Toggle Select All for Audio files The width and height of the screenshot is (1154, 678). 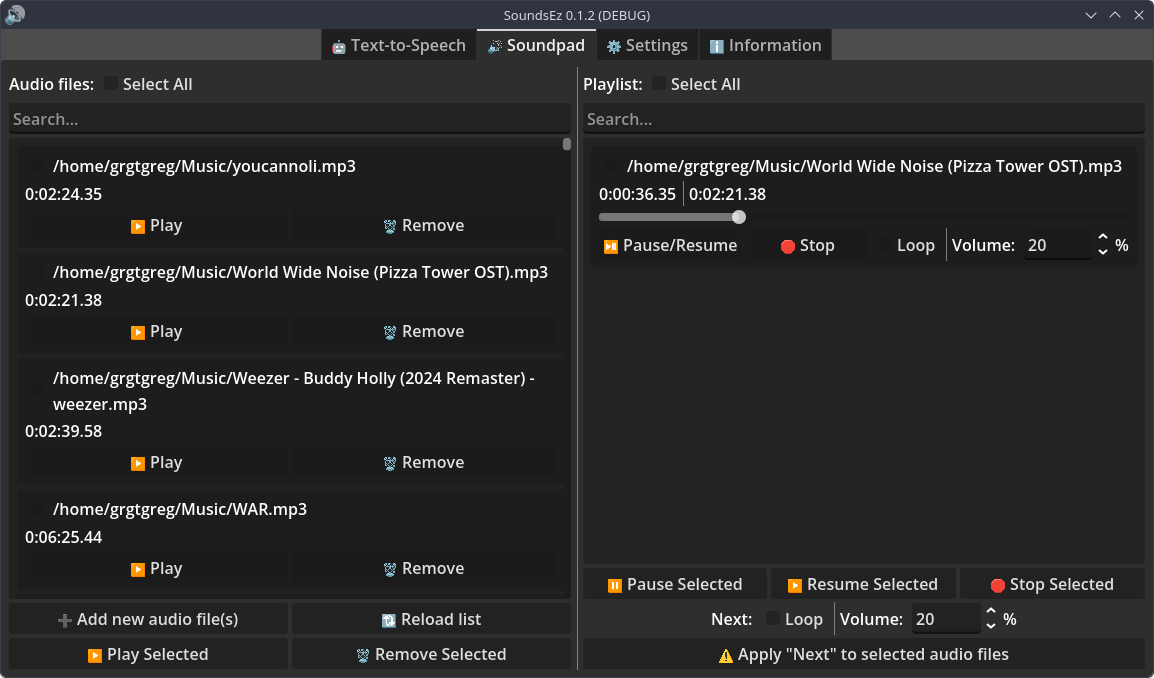pos(111,84)
